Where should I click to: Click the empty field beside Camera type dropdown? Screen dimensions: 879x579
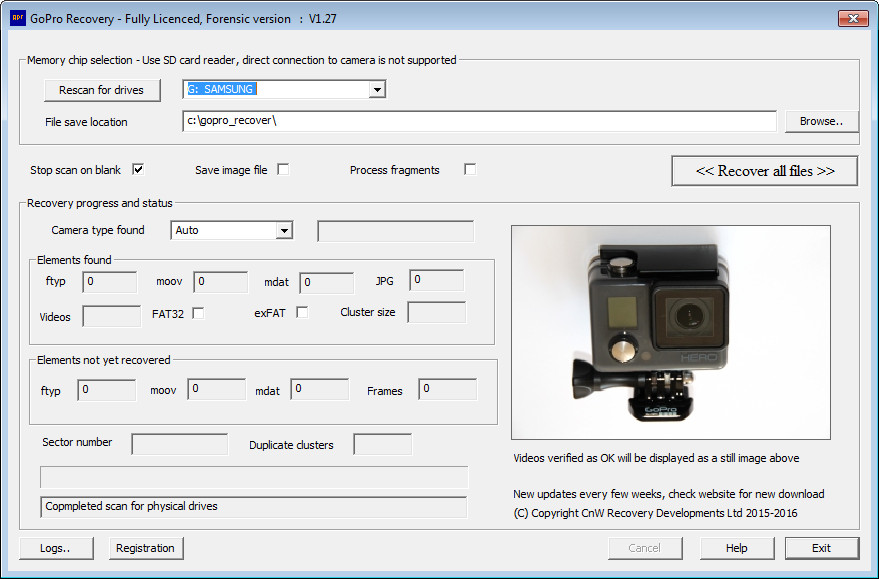[395, 231]
